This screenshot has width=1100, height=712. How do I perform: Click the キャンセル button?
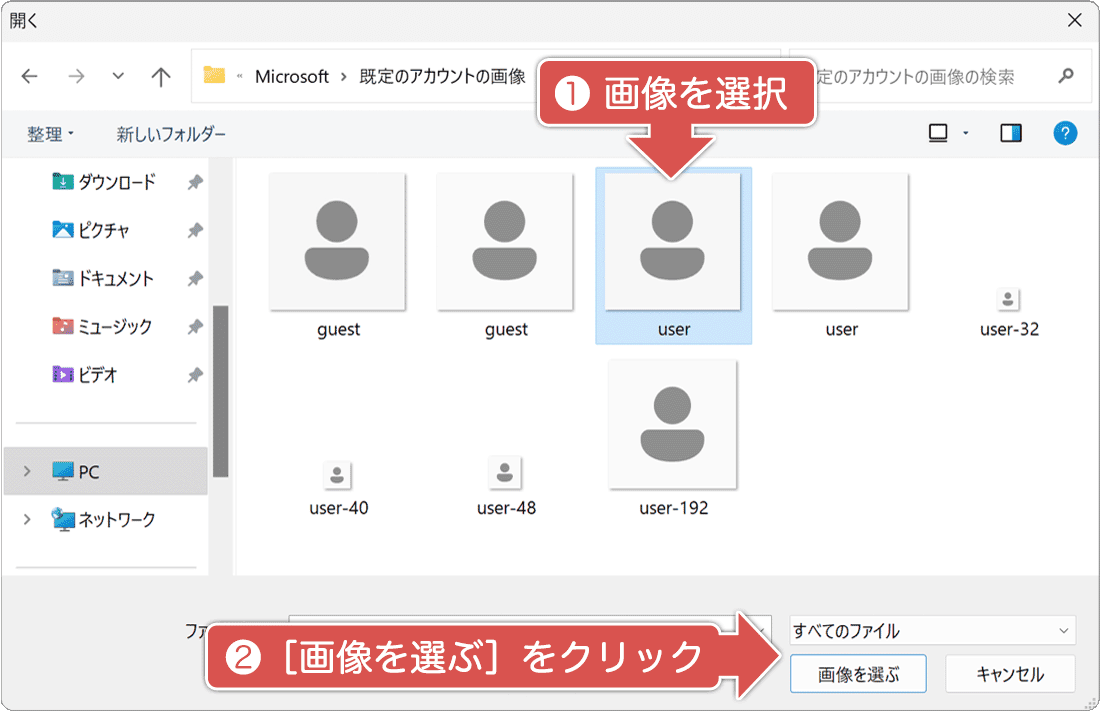point(1010,673)
